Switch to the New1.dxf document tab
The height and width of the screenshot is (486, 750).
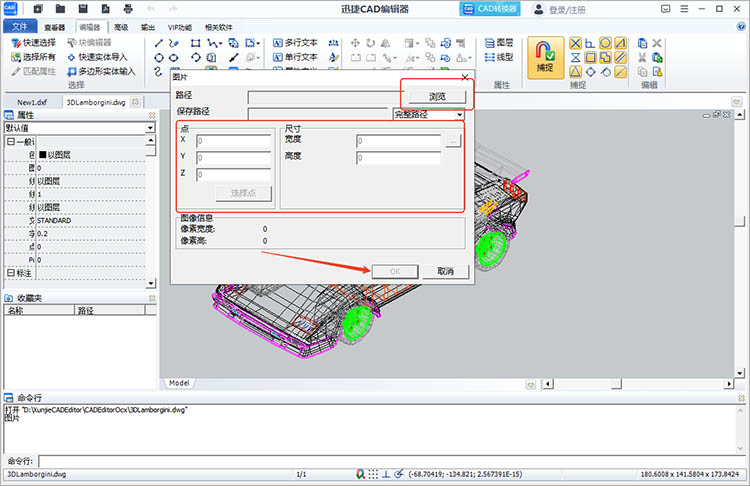coord(32,102)
